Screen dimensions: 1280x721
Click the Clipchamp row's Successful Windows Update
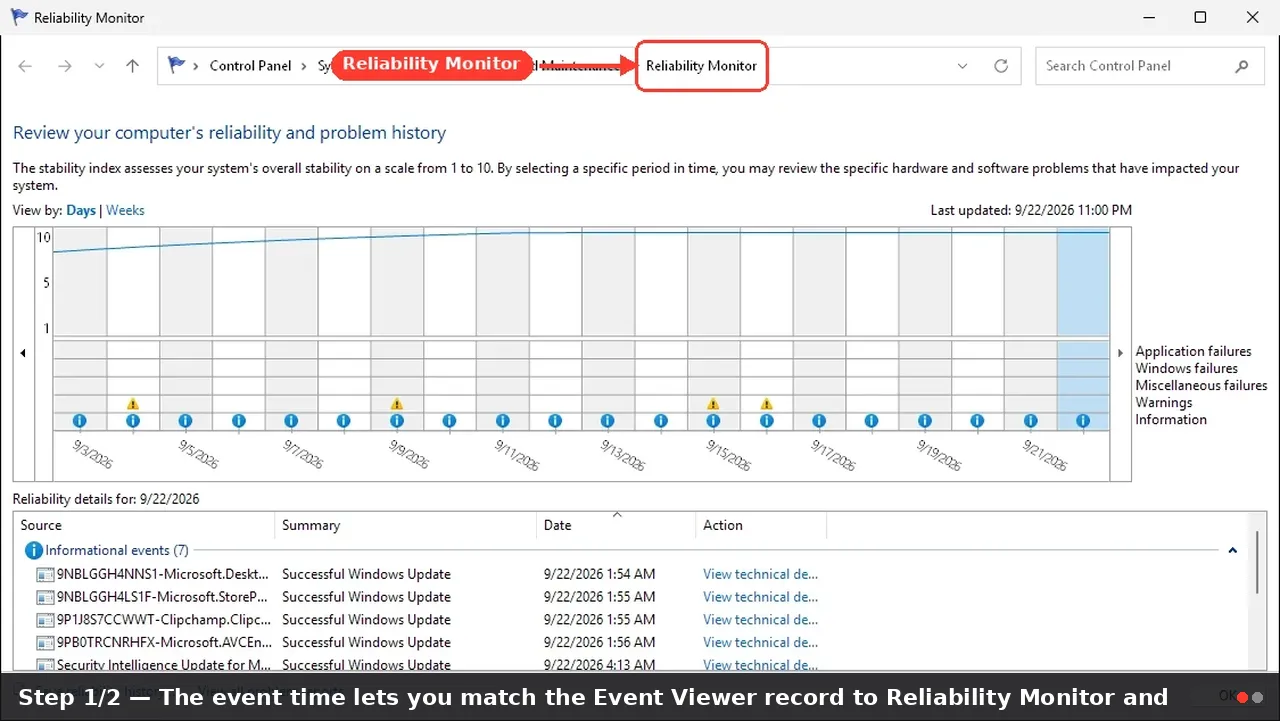[x=366, y=620]
